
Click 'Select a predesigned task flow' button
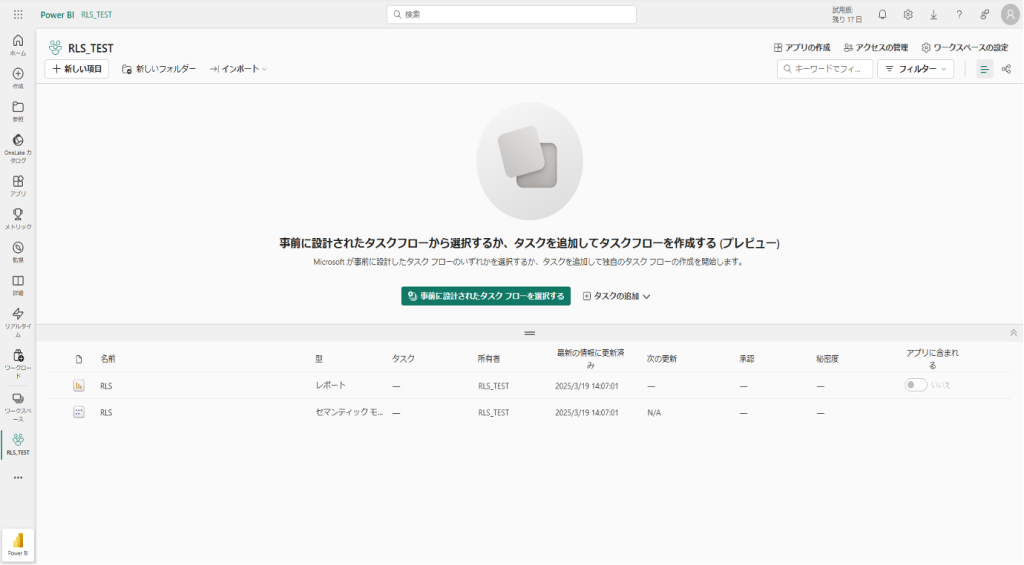click(485, 296)
